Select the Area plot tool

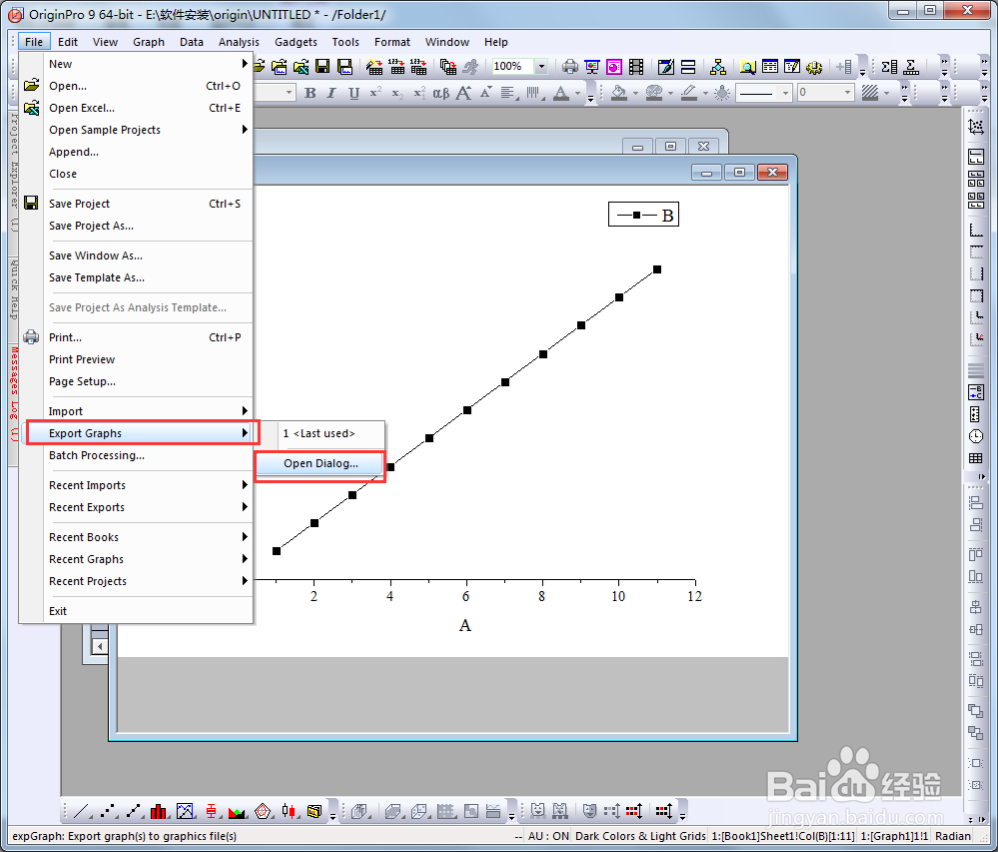click(237, 811)
